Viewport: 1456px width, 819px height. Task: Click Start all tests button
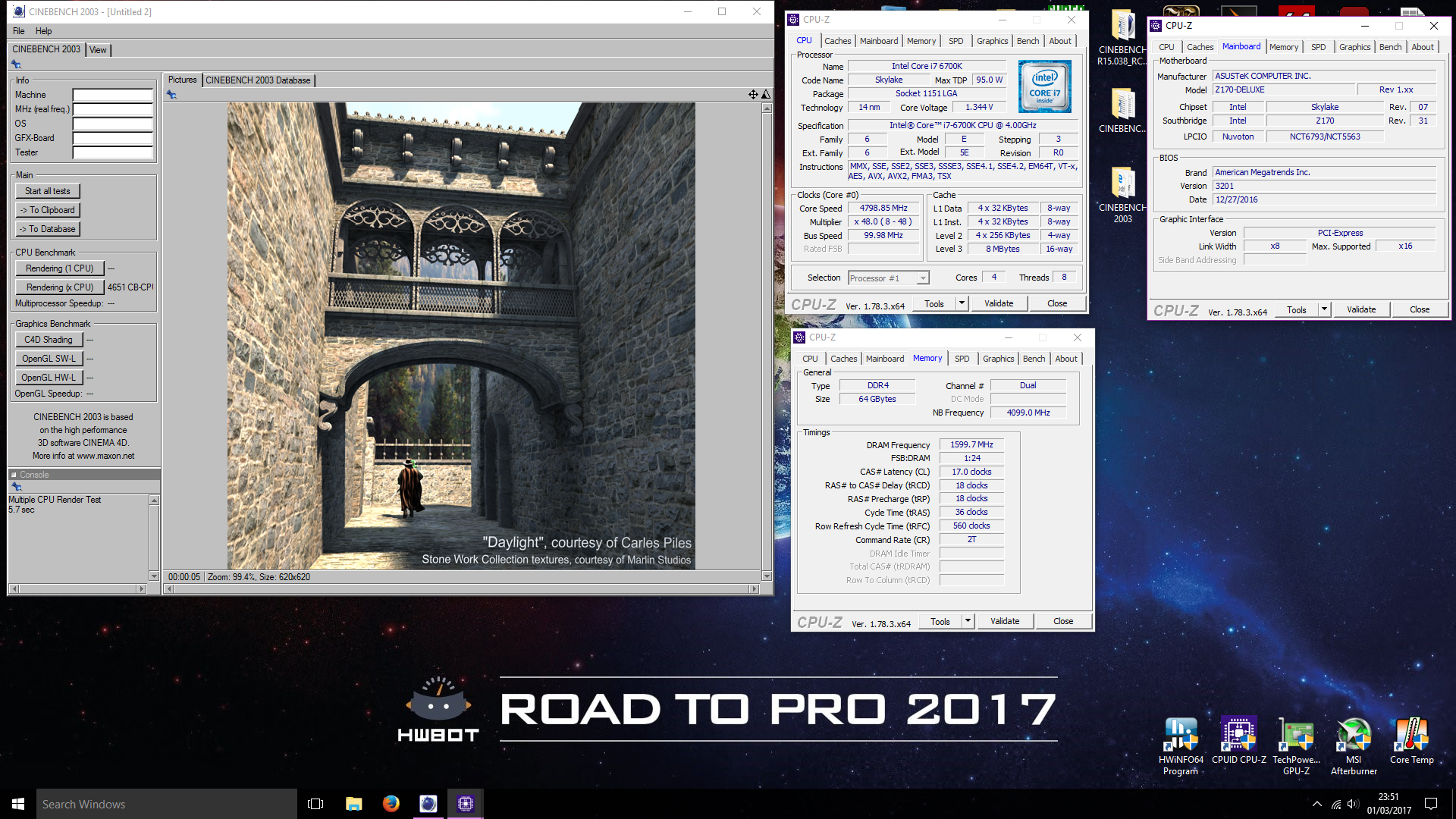[x=48, y=191]
